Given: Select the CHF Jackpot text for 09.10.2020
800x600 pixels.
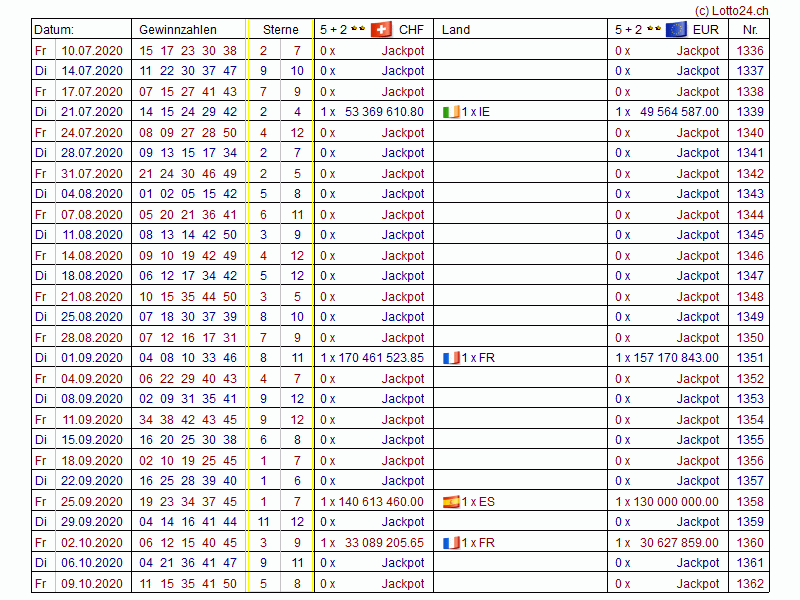Looking at the screenshot, I should [403, 584].
